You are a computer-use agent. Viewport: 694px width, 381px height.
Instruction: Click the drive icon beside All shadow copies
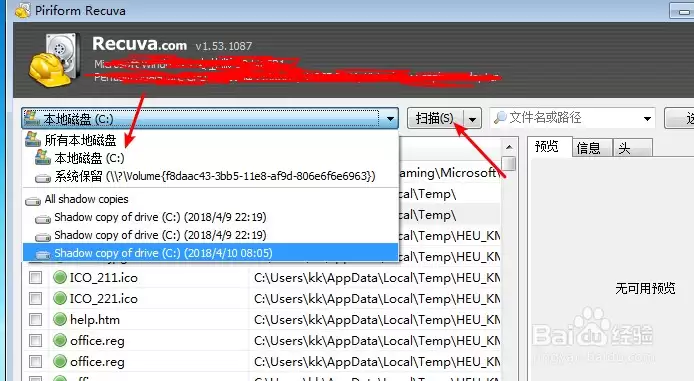point(33,200)
